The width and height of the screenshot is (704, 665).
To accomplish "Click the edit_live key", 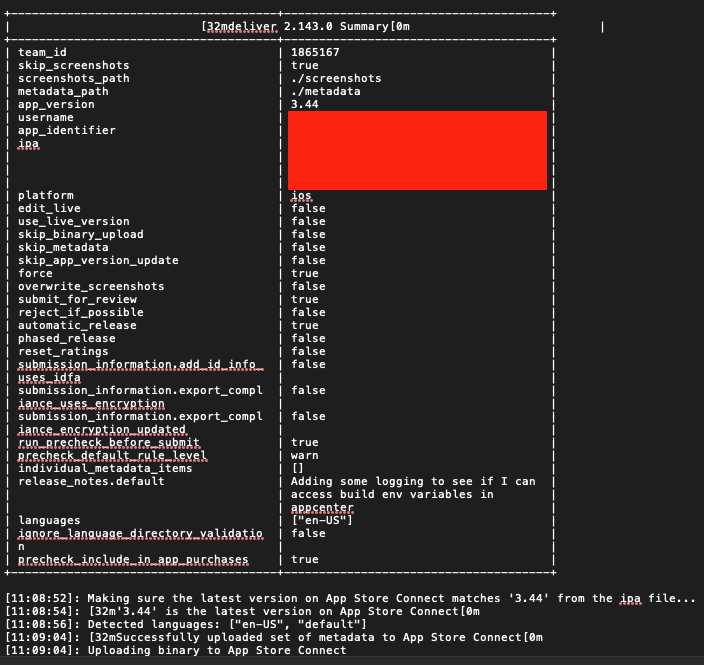I will point(49,209).
